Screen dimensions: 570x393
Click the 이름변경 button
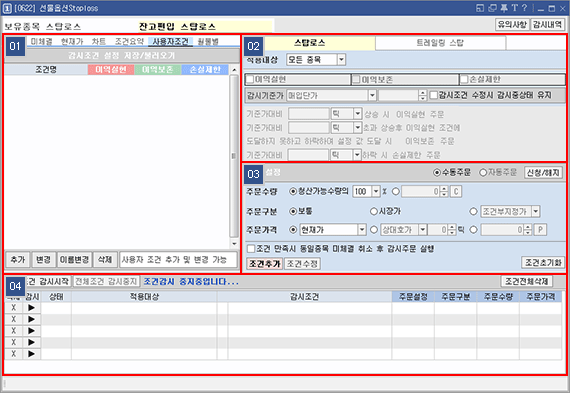pos(75,260)
